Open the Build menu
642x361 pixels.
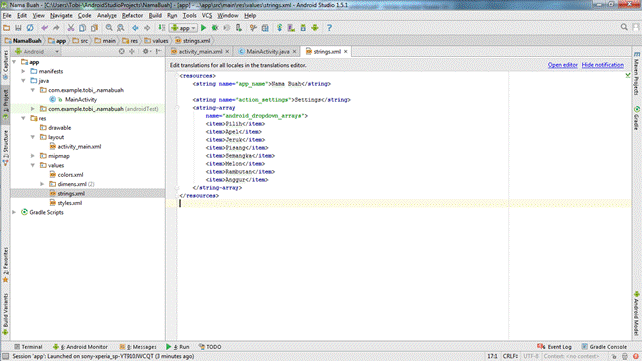coord(155,16)
